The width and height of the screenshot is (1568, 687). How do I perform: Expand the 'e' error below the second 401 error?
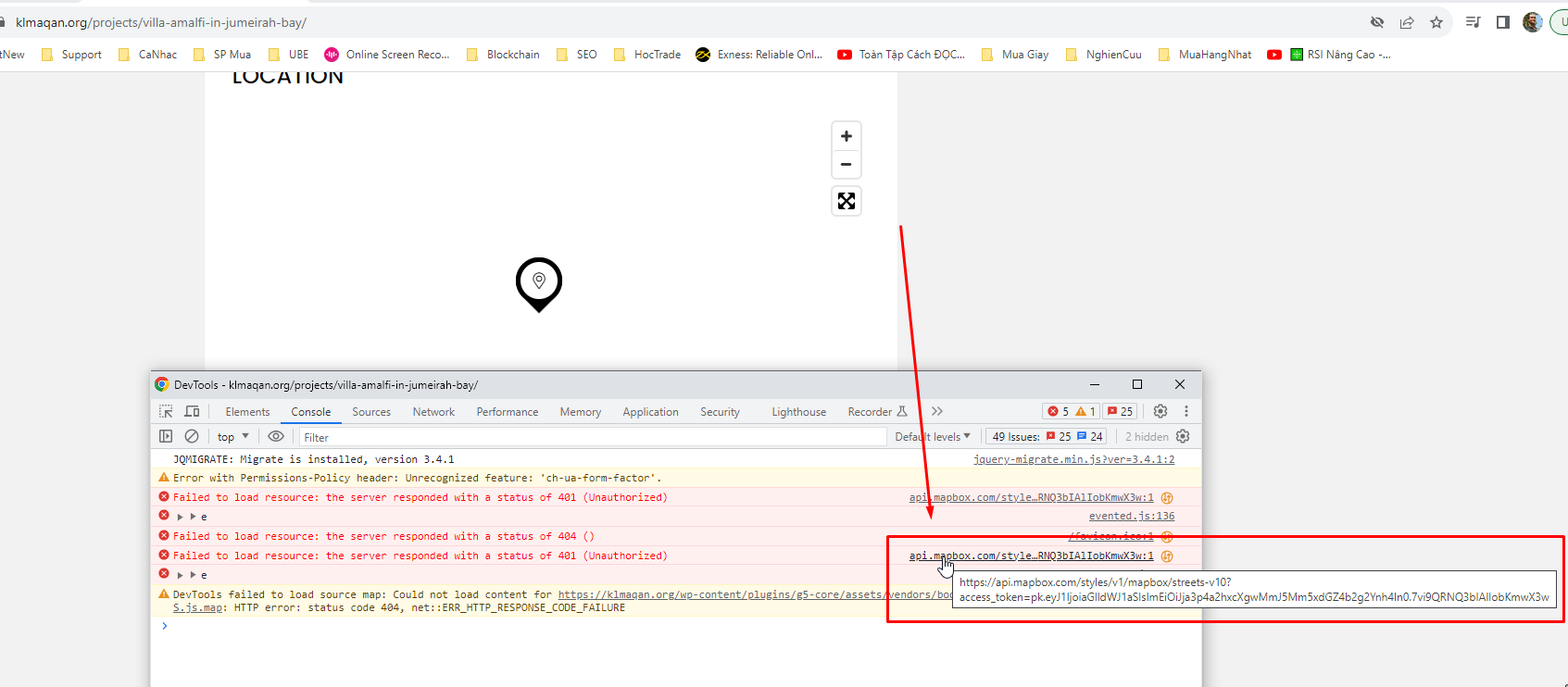point(181,575)
